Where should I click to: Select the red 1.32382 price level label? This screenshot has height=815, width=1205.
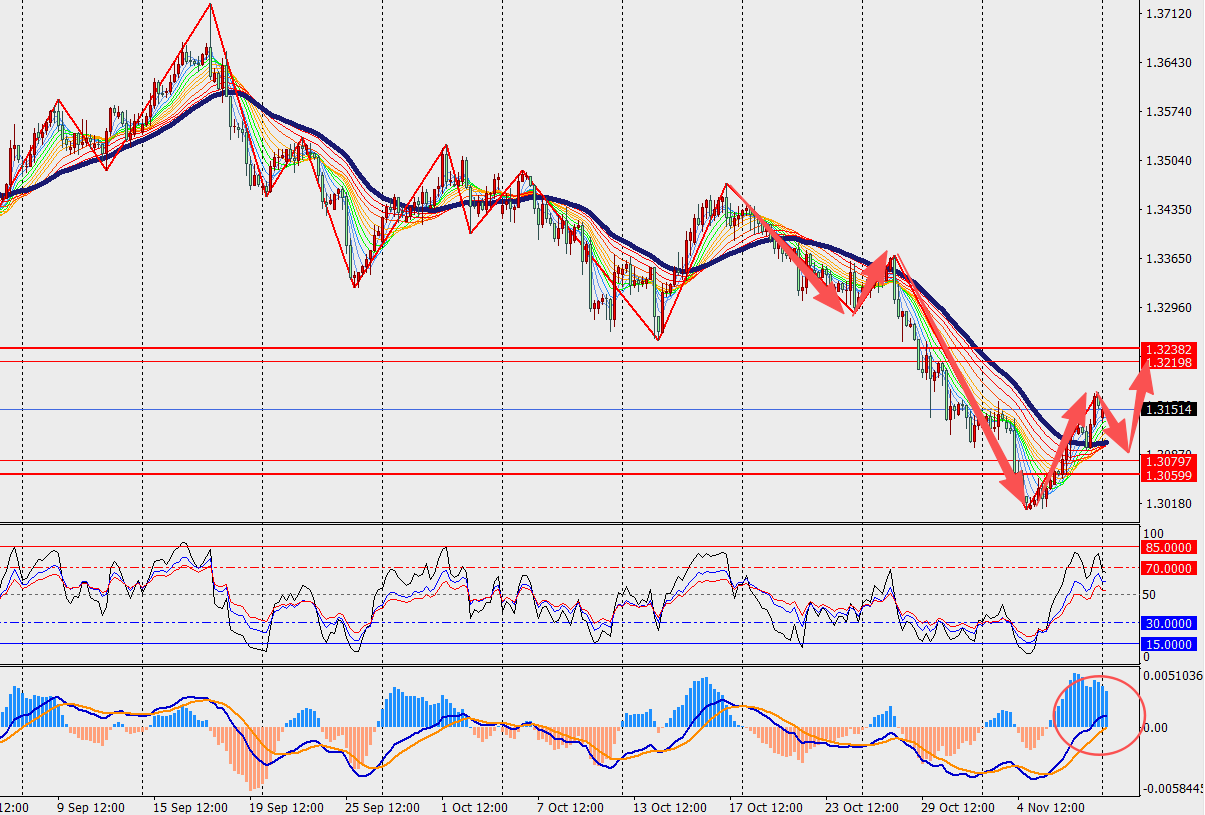tap(1169, 349)
